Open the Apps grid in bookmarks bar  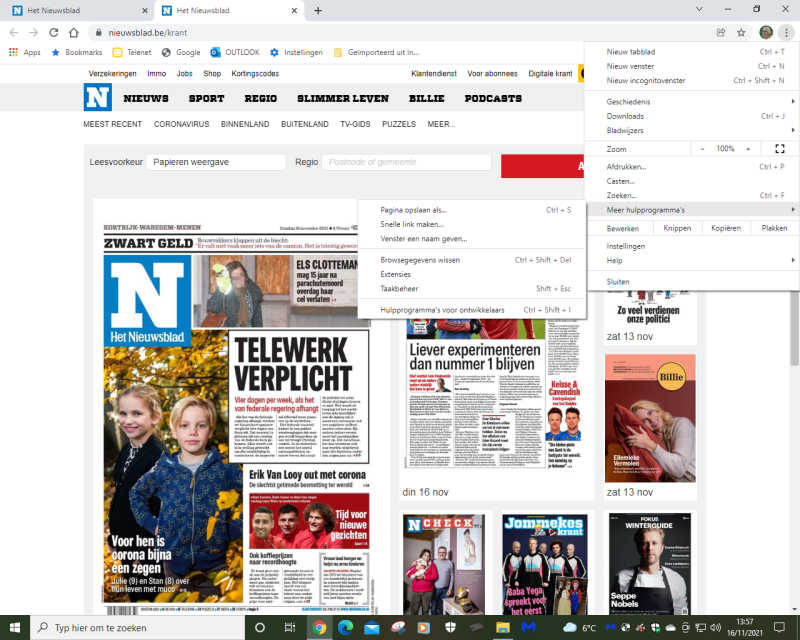coord(25,52)
